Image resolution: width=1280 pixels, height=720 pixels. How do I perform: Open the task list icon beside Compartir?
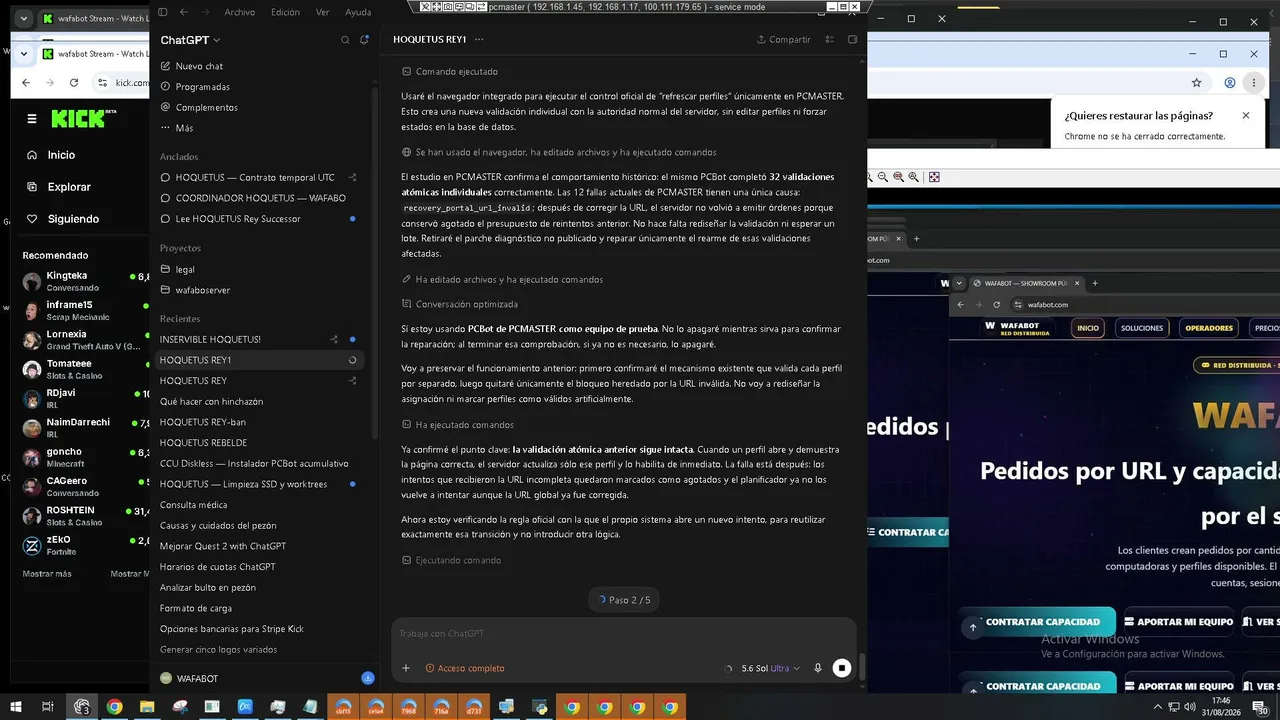click(x=830, y=40)
